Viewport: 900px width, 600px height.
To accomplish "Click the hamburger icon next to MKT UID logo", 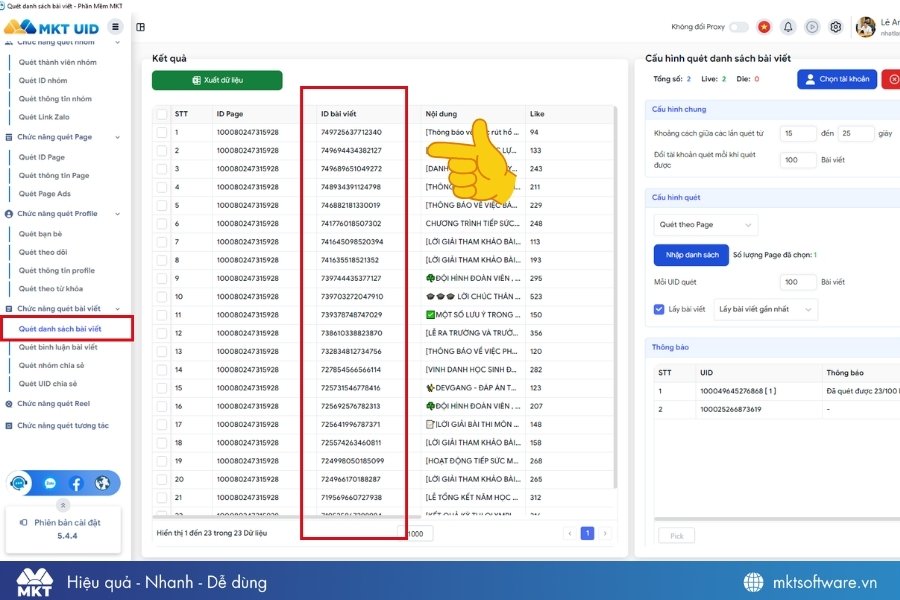I will click(116, 27).
